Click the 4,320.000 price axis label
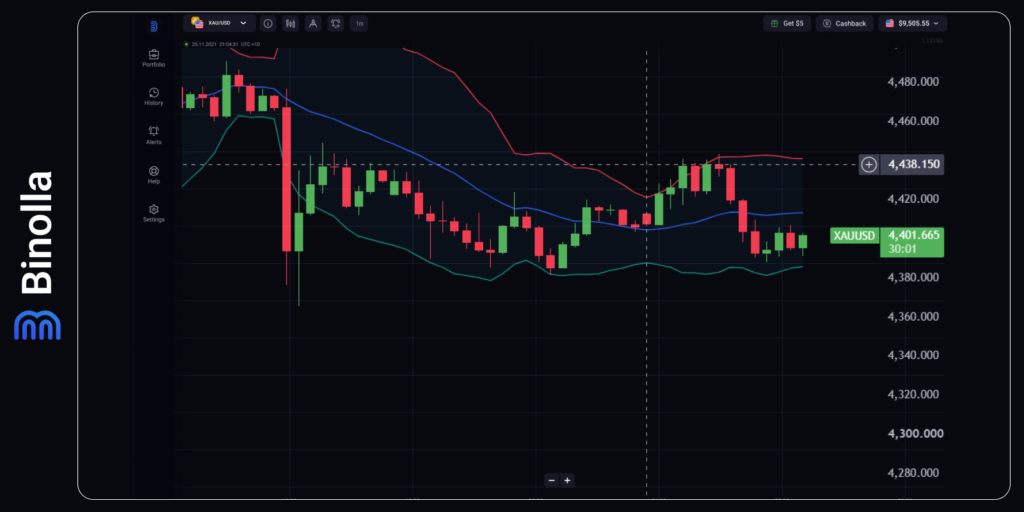 tap(914, 394)
